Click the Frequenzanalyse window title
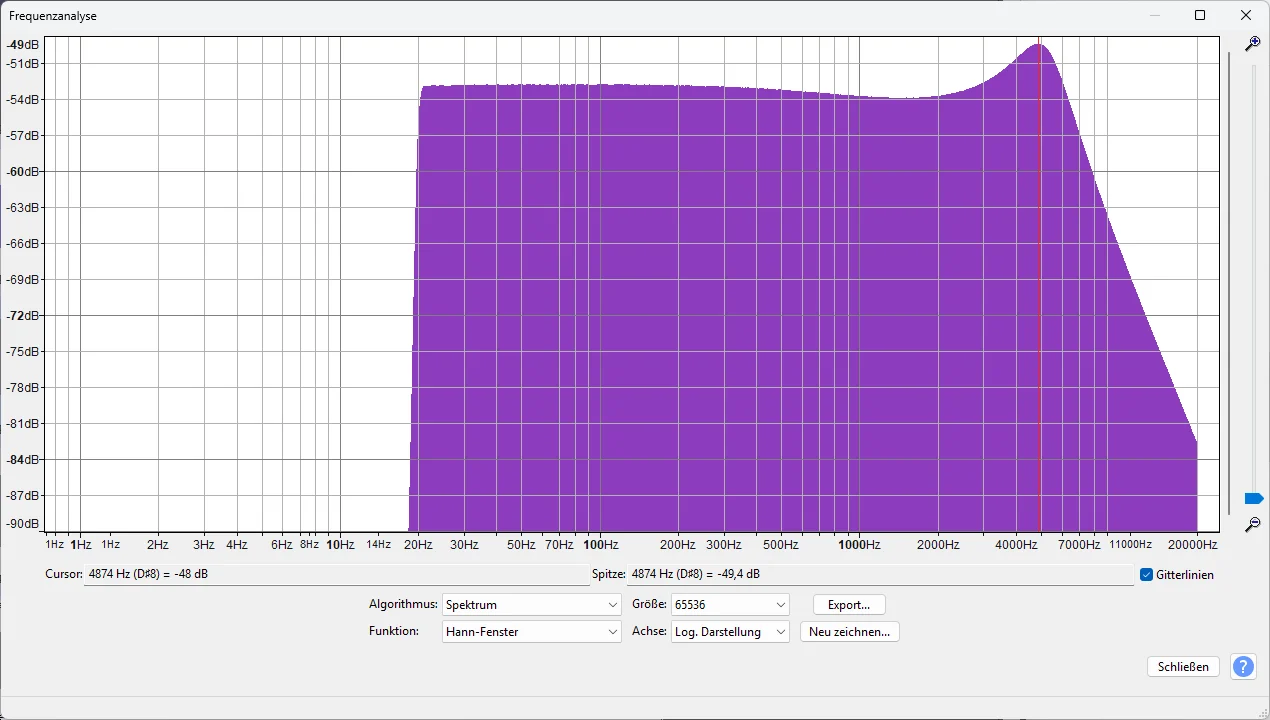 (x=53, y=16)
